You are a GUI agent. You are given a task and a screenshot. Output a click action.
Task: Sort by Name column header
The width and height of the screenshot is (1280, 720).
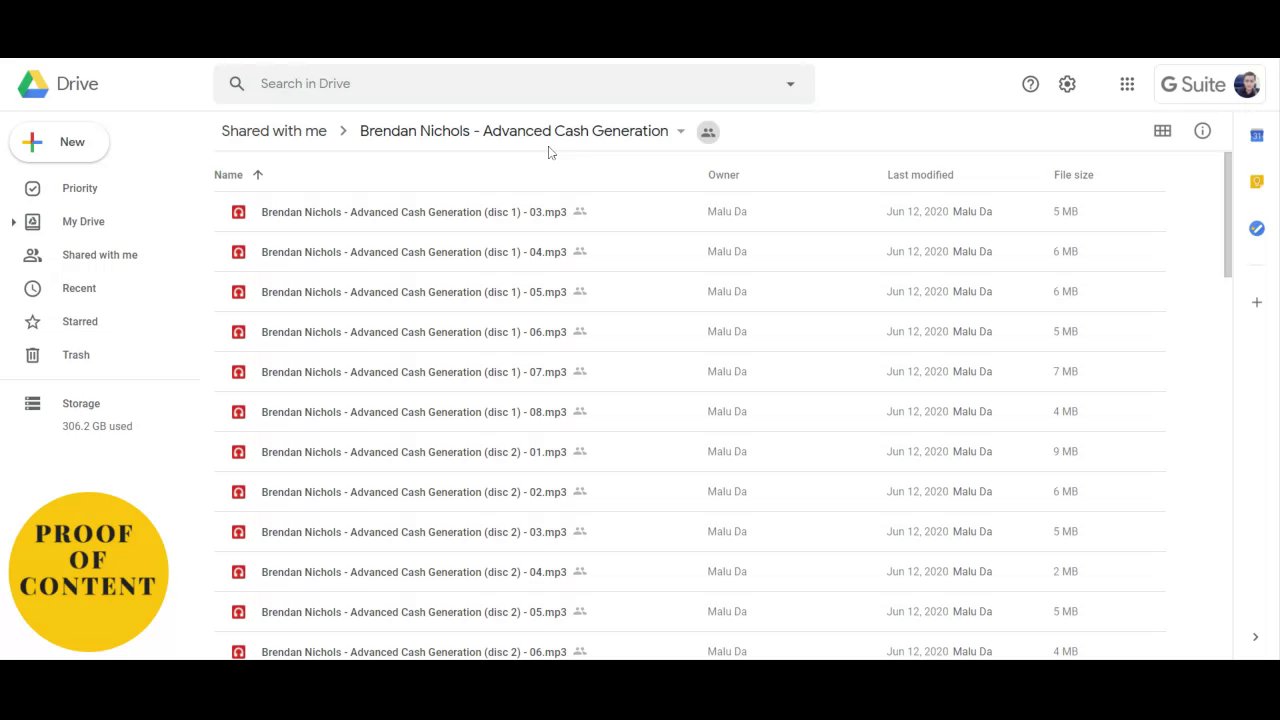pyautogui.click(x=228, y=175)
